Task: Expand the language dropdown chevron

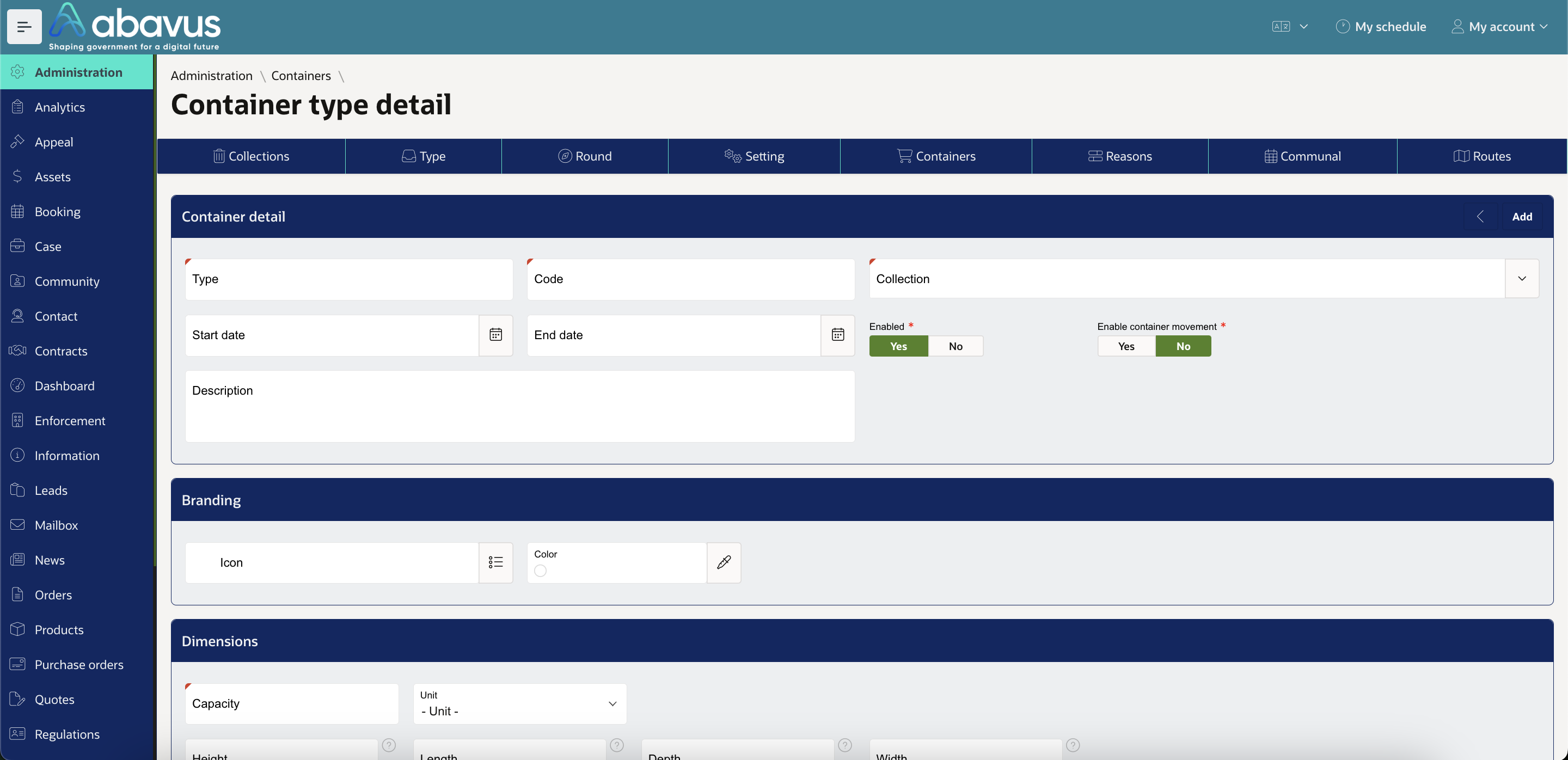Action: 1304,27
